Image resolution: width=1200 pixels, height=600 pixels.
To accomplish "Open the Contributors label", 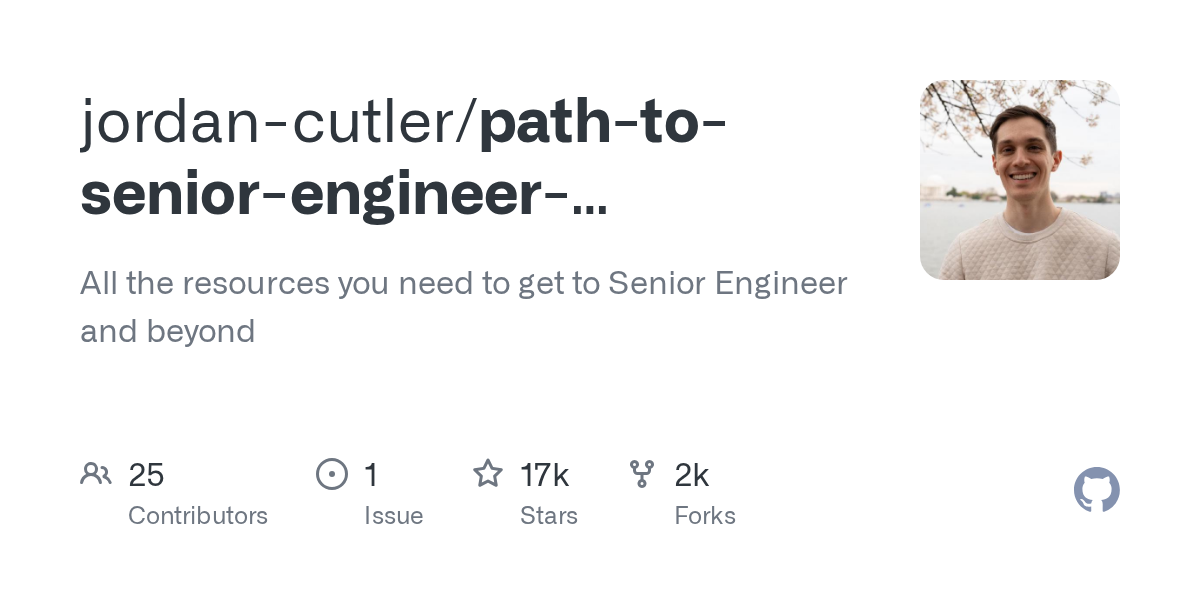I will (x=198, y=516).
